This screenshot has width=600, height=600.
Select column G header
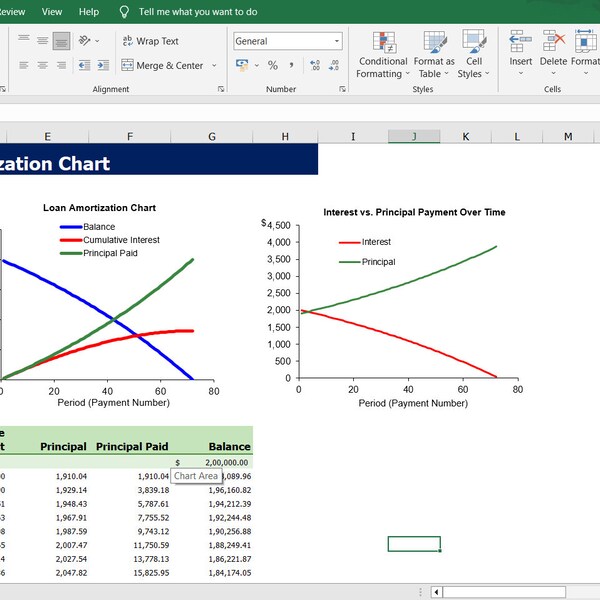point(212,137)
